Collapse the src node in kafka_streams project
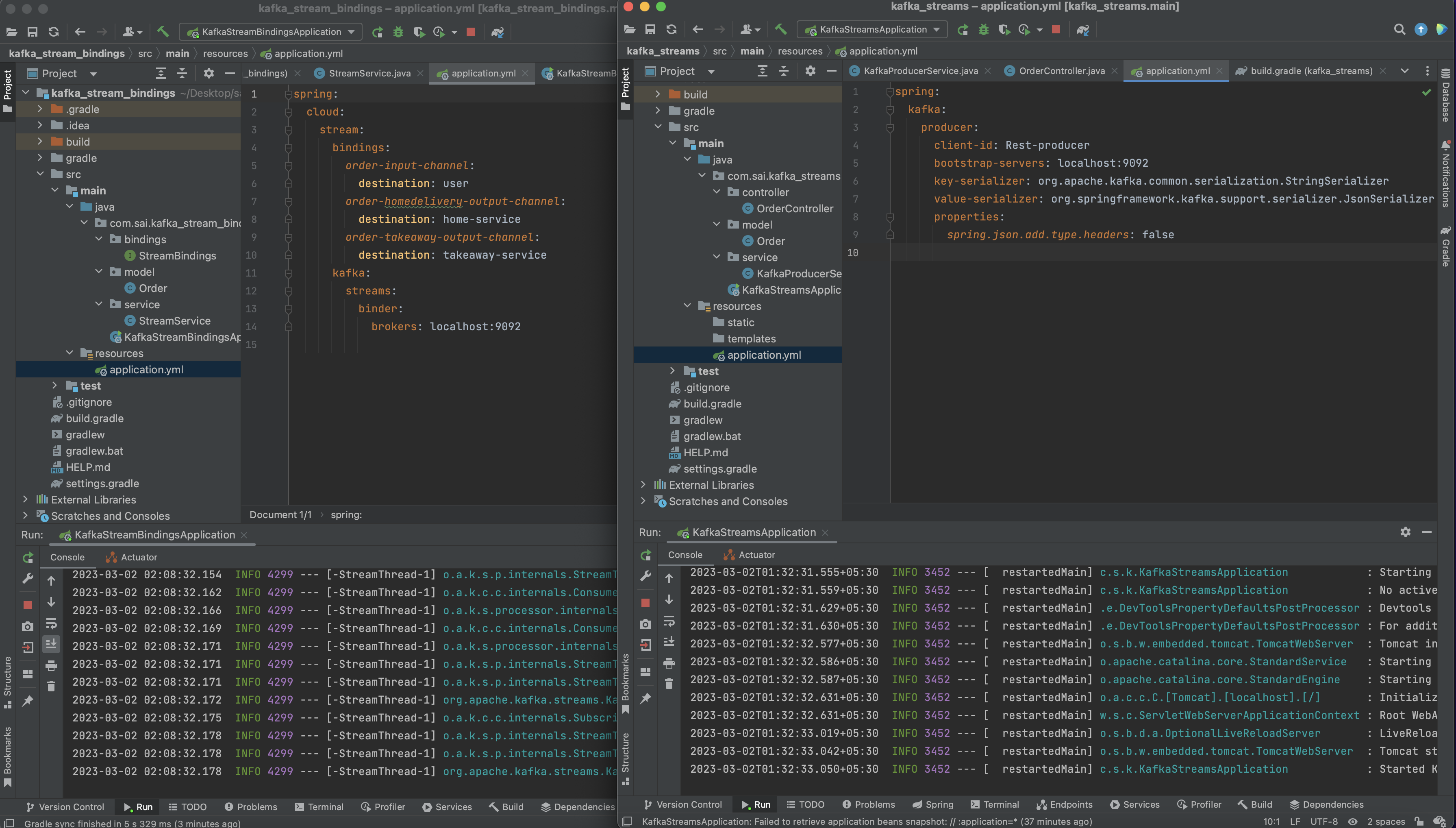The height and width of the screenshot is (828, 1456). tap(658, 127)
